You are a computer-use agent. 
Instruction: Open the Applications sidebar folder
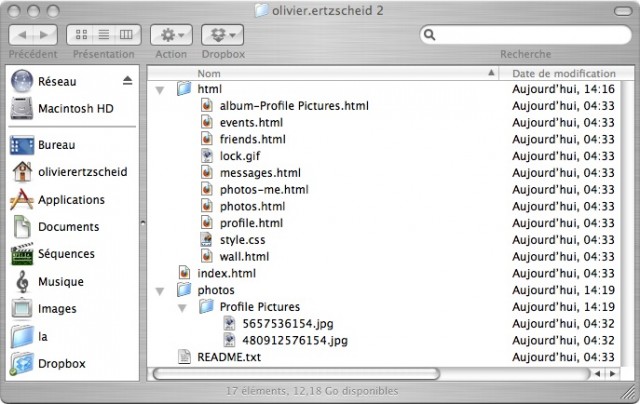71,200
